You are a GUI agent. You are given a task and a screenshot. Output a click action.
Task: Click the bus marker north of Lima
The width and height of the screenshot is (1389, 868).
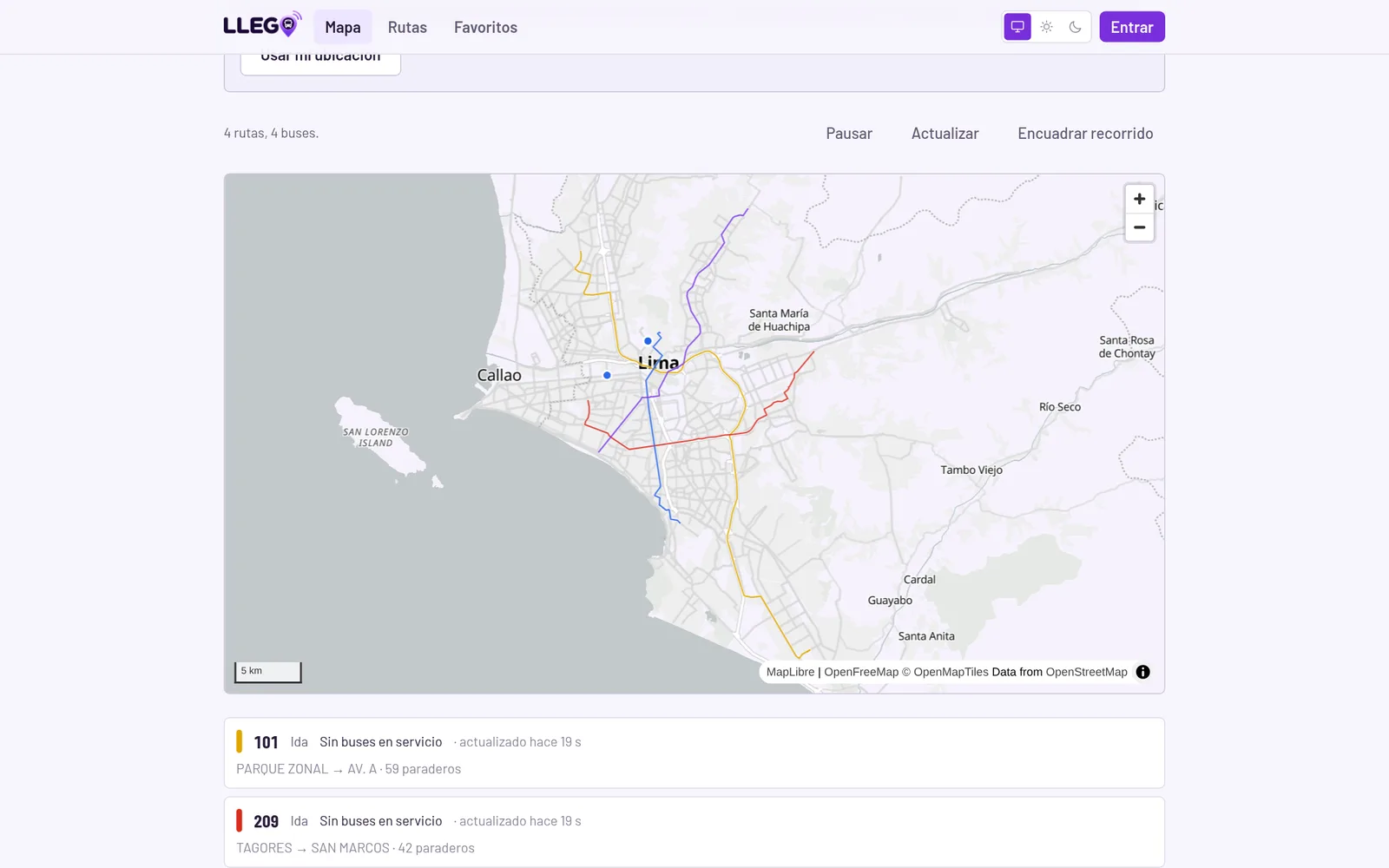click(648, 341)
